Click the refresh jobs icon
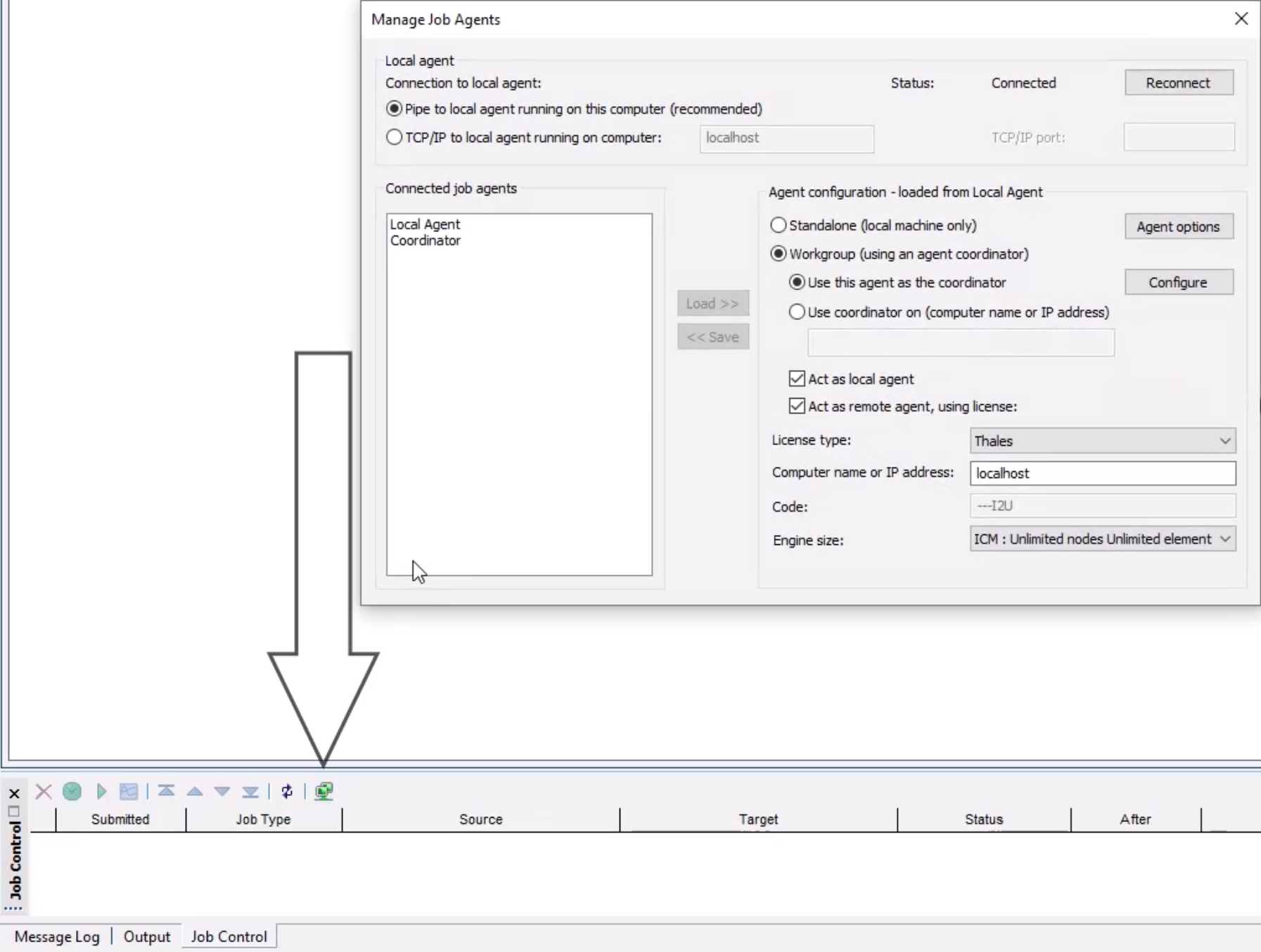1261x952 pixels. point(287,792)
